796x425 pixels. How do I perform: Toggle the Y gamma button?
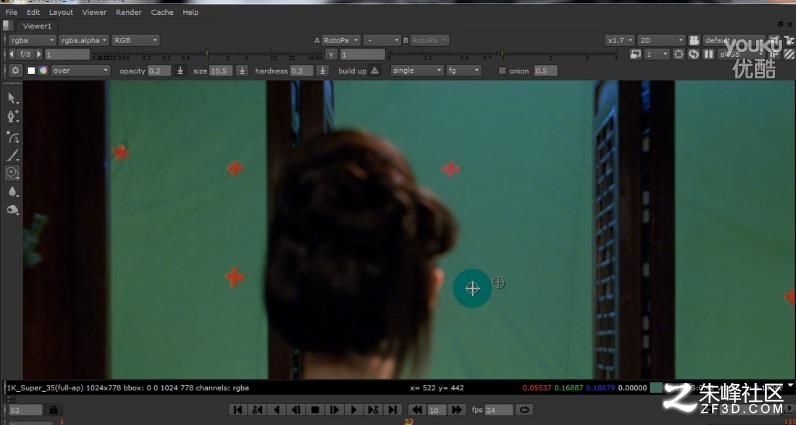(331, 54)
